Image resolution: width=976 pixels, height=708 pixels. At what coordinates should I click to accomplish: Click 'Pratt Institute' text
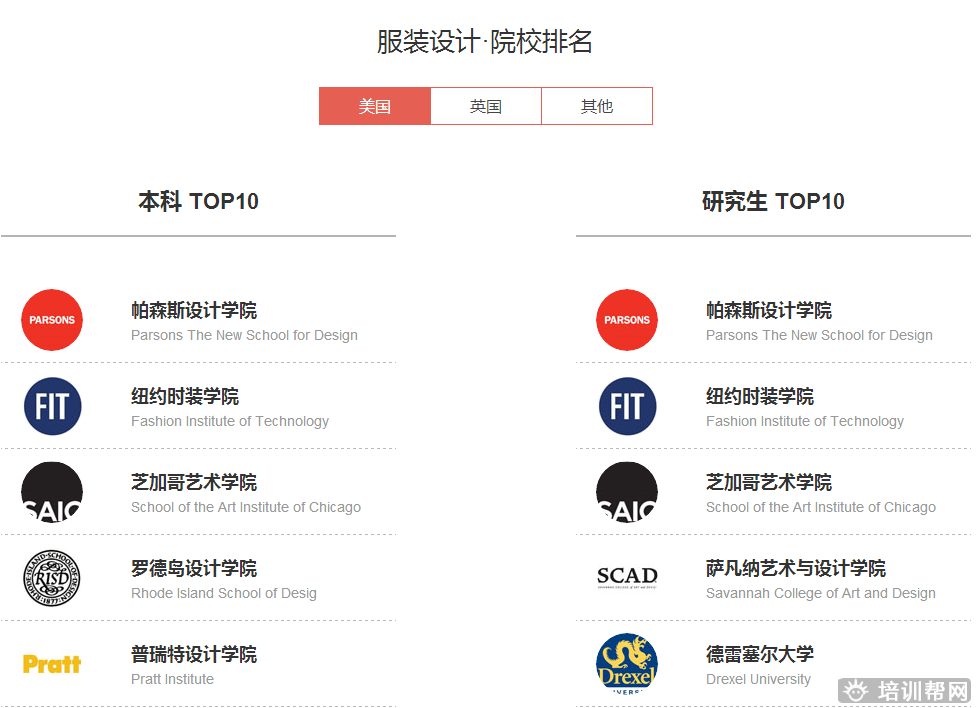pyautogui.click(x=172, y=679)
